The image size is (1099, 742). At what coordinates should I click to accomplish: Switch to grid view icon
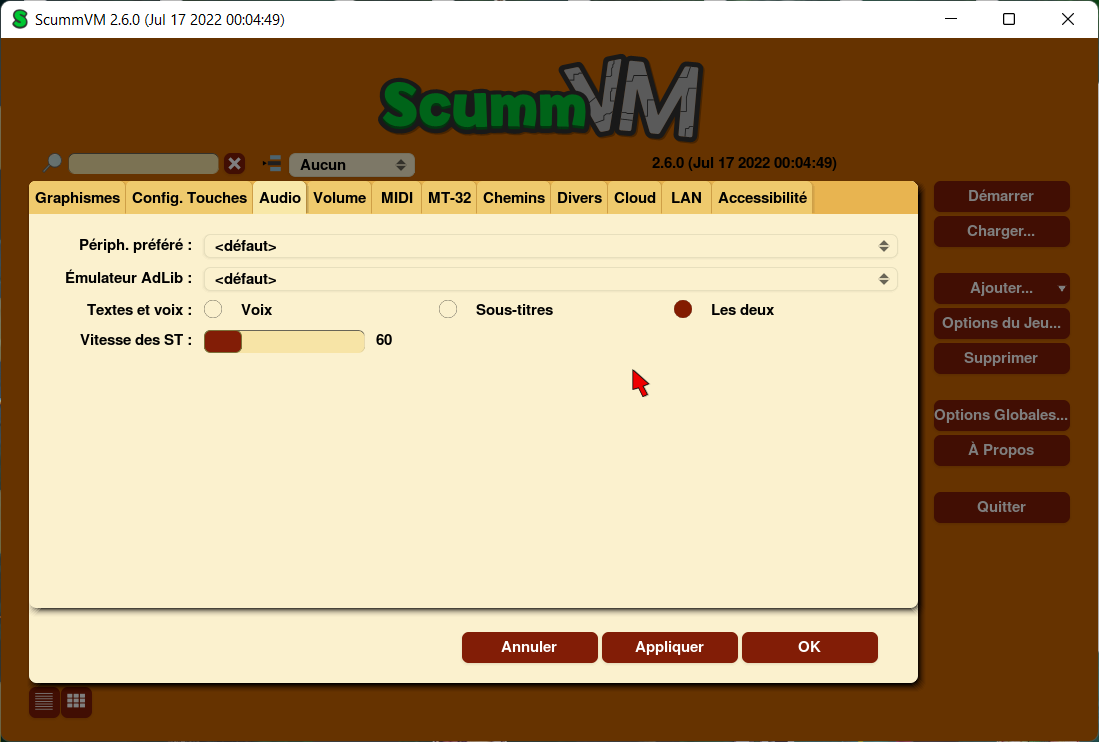pos(77,702)
